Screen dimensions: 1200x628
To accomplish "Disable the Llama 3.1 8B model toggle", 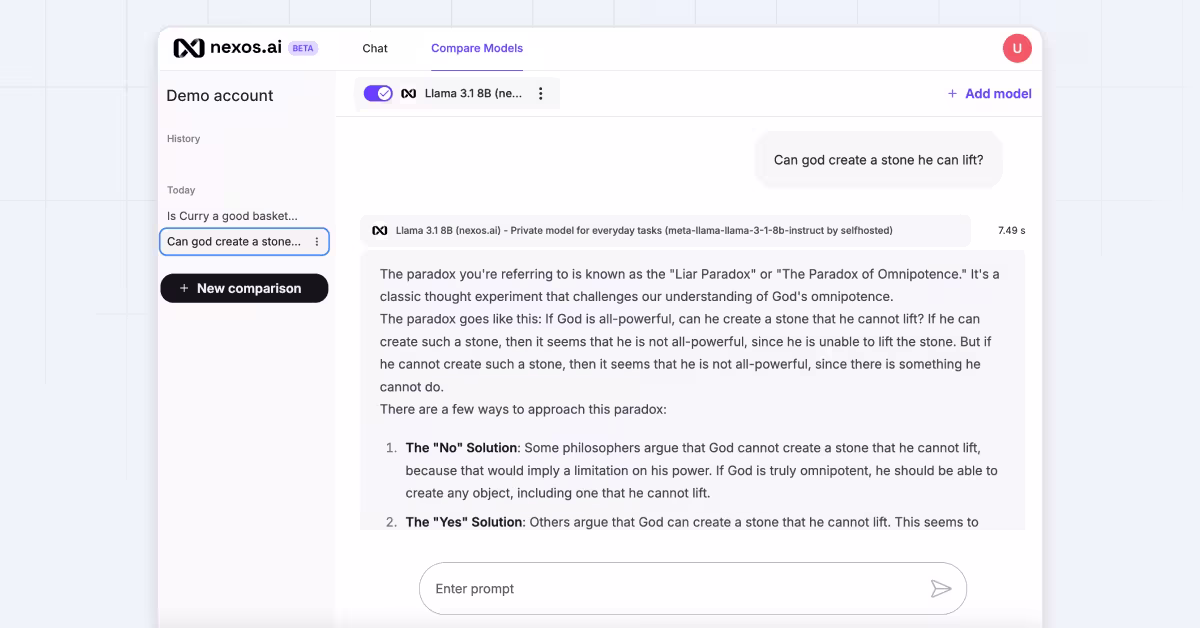I will pos(378,93).
